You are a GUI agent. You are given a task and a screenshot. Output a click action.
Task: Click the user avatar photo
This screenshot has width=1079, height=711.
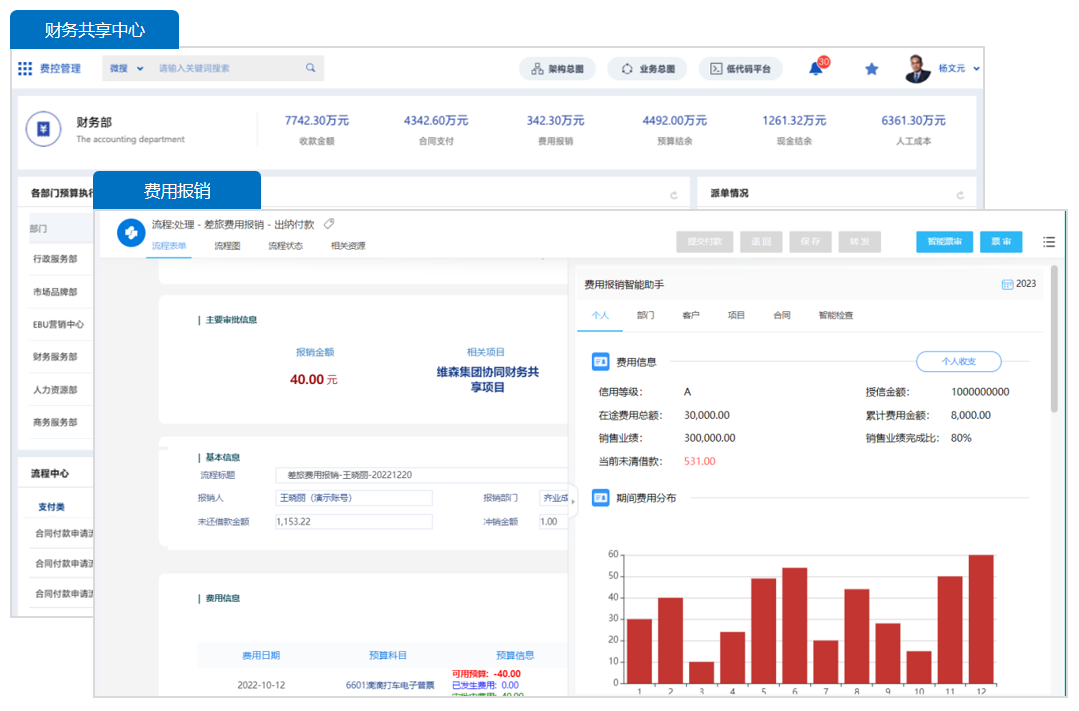click(x=918, y=69)
